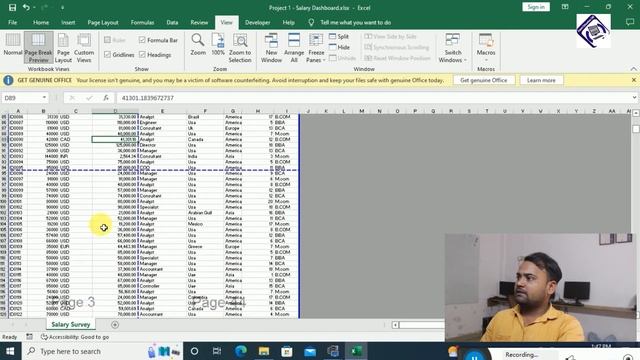
Task: Switch to the Home tab
Action: 40,22
